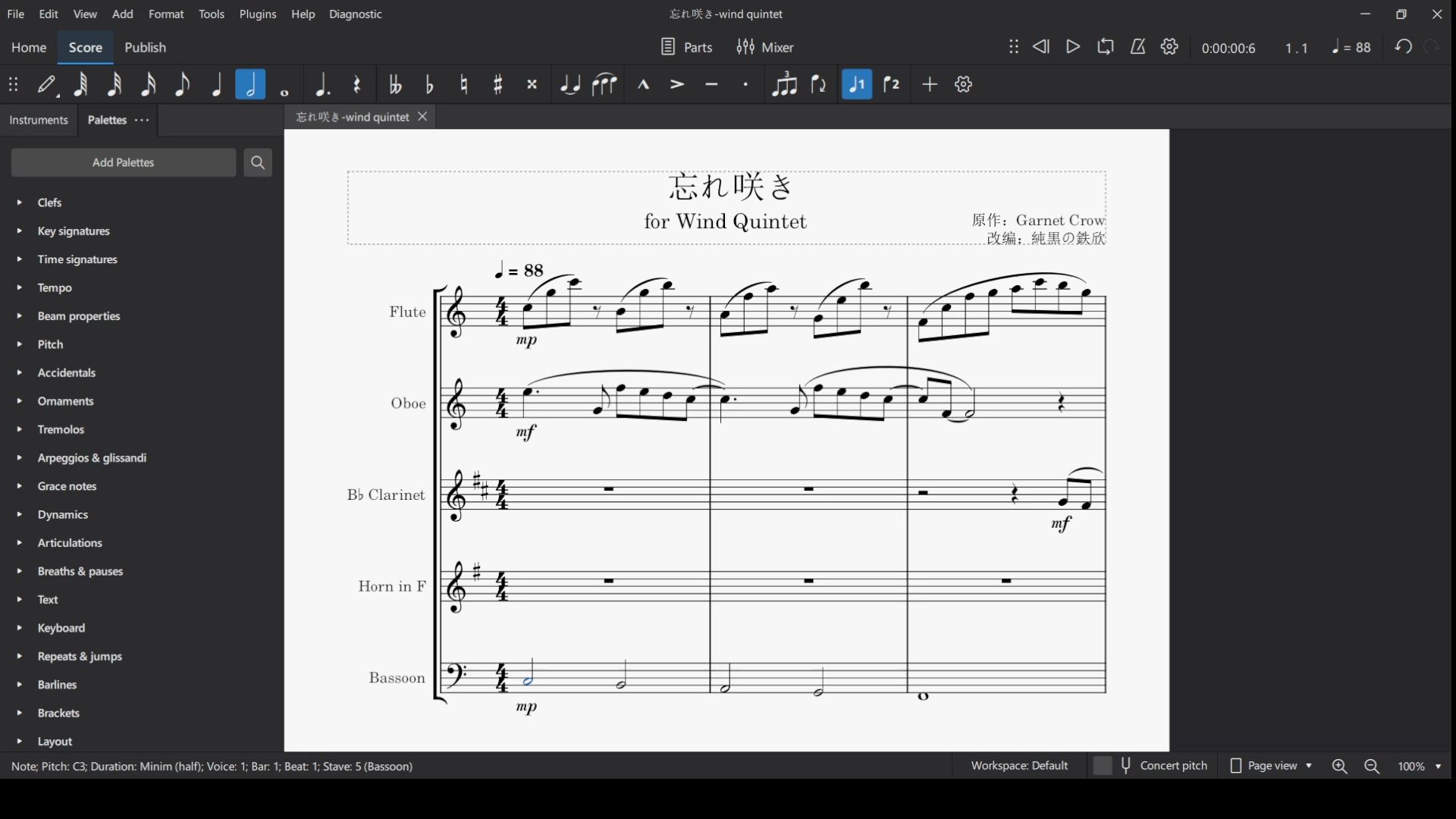Customize the note input toolbar

click(x=964, y=84)
